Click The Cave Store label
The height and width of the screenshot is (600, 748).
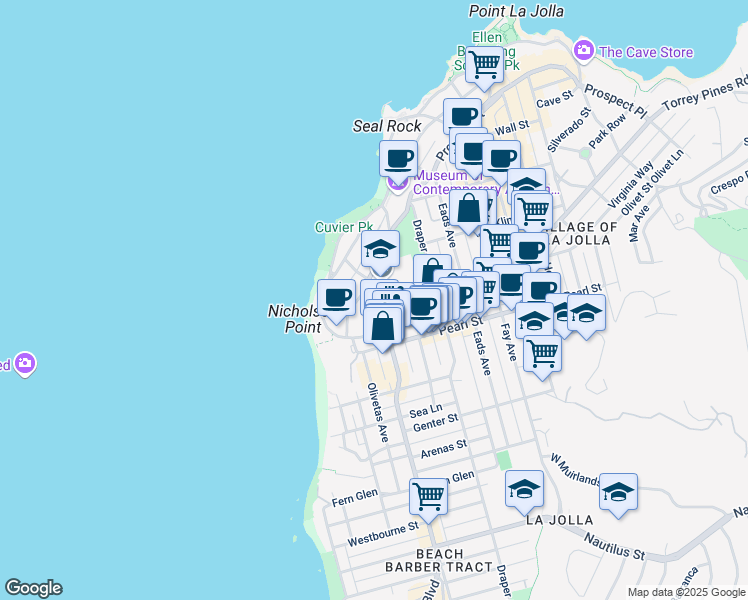coord(646,52)
